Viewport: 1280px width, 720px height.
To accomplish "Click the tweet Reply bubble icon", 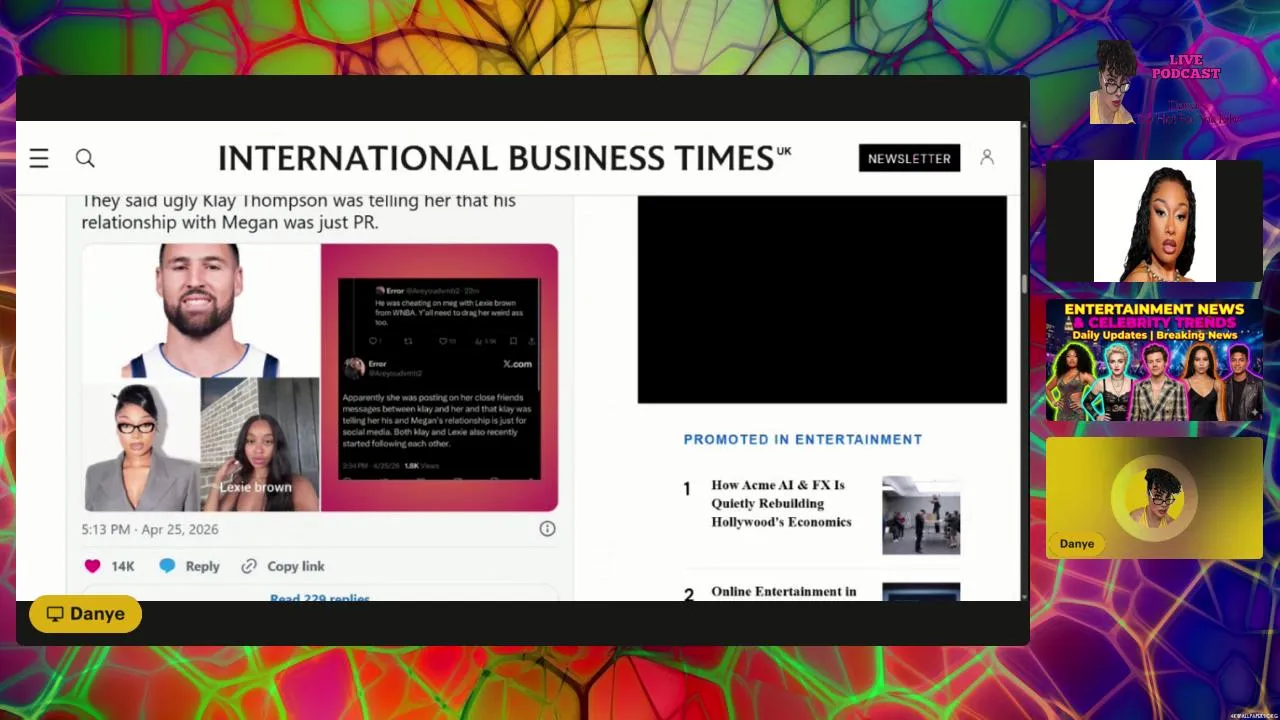I will [x=167, y=566].
